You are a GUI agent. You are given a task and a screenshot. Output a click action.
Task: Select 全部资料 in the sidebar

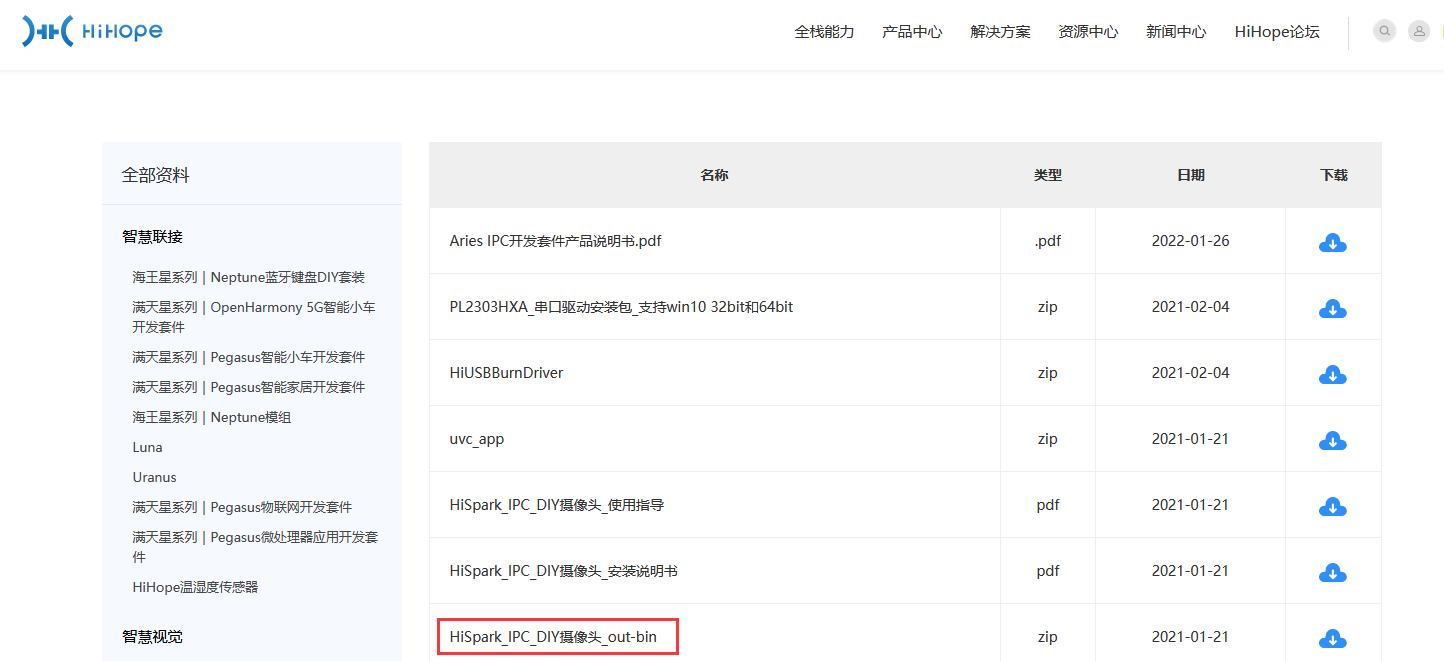click(156, 175)
